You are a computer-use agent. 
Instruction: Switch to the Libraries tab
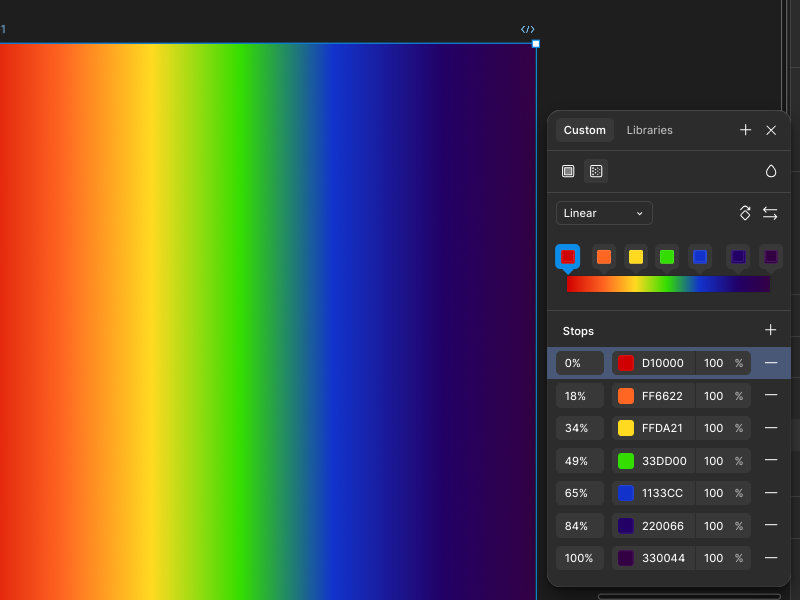pyautogui.click(x=649, y=130)
